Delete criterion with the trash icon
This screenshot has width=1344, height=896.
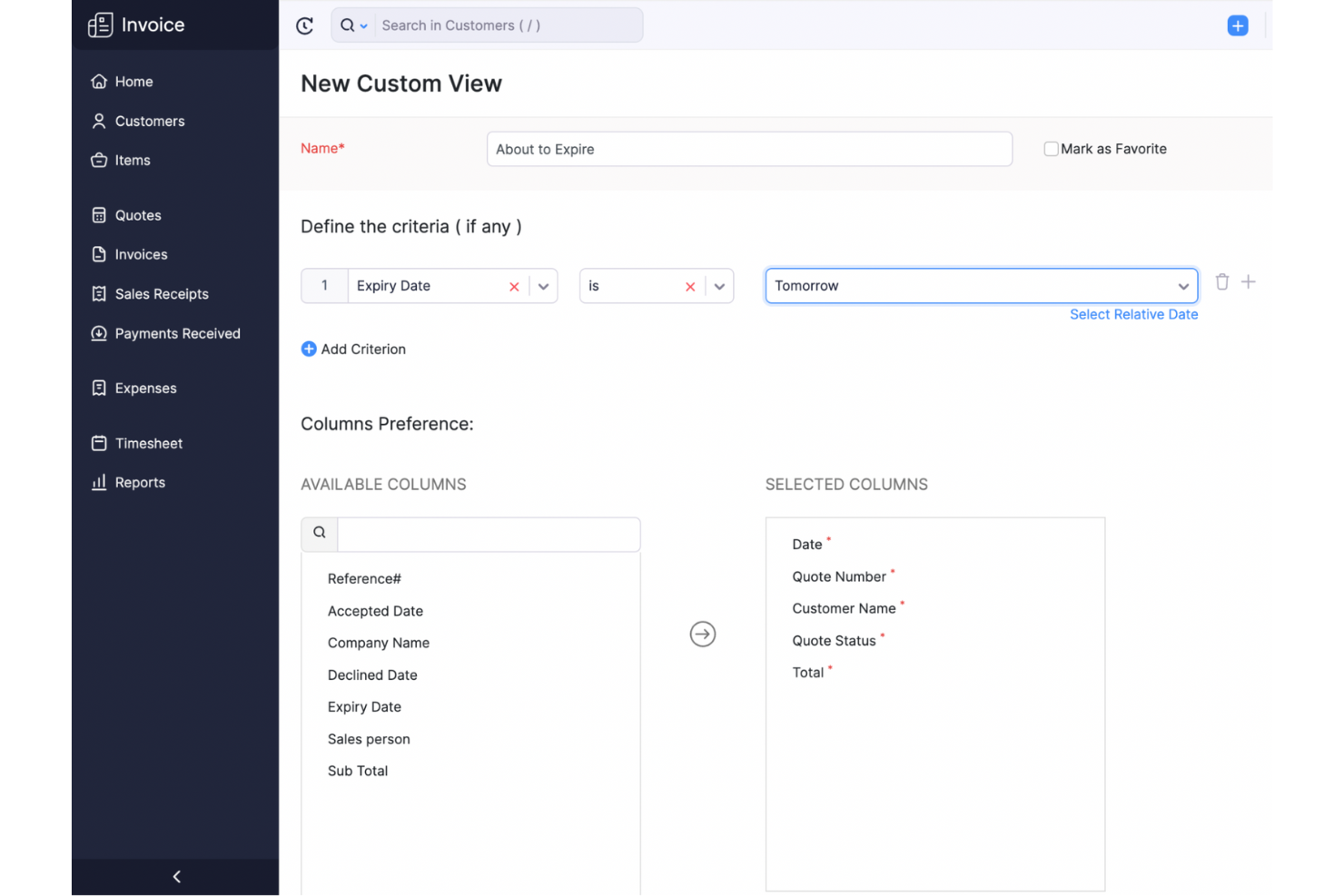pyautogui.click(x=1222, y=281)
